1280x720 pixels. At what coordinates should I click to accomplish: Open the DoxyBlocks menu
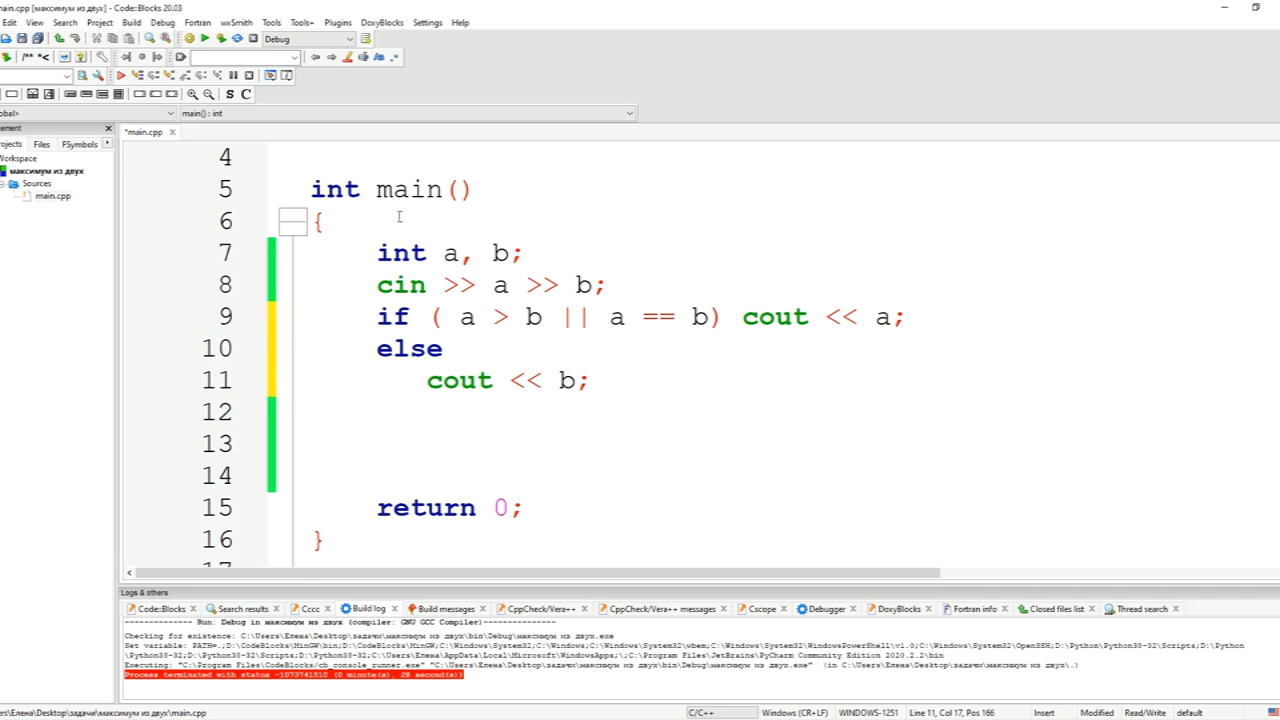click(x=382, y=22)
